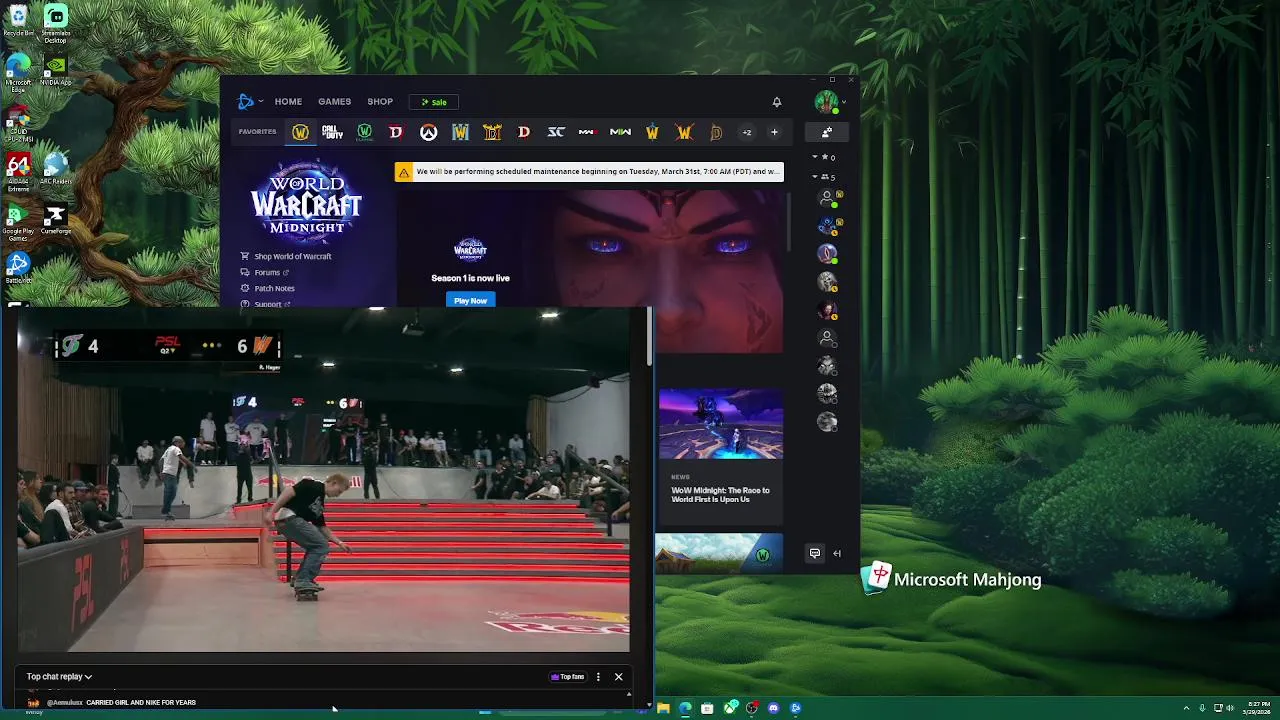Viewport: 1280px width, 720px height.
Task: Open the SHOP tab
Action: click(x=380, y=101)
